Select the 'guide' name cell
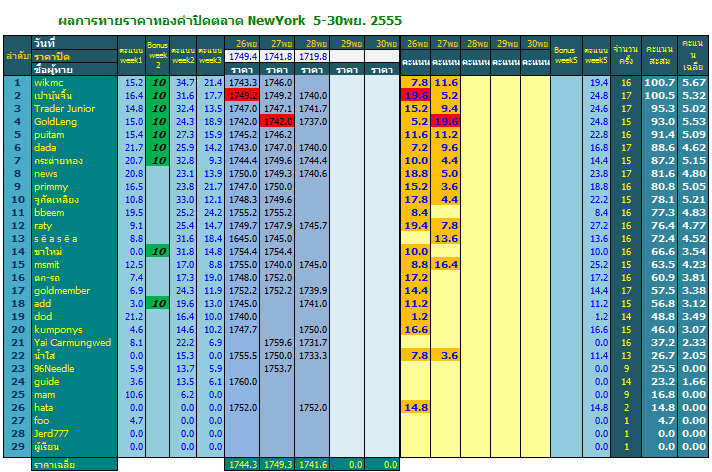Viewport: 712px width, 472px height. point(74,382)
